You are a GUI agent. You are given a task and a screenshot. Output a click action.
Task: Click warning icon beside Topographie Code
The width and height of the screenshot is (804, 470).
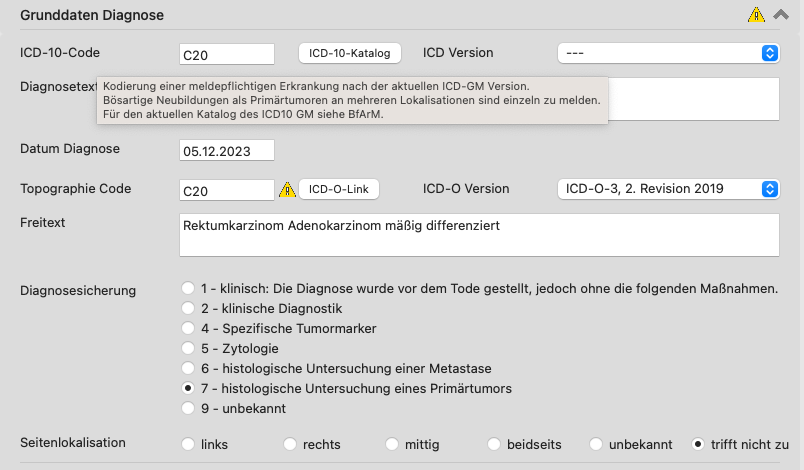tap(287, 190)
